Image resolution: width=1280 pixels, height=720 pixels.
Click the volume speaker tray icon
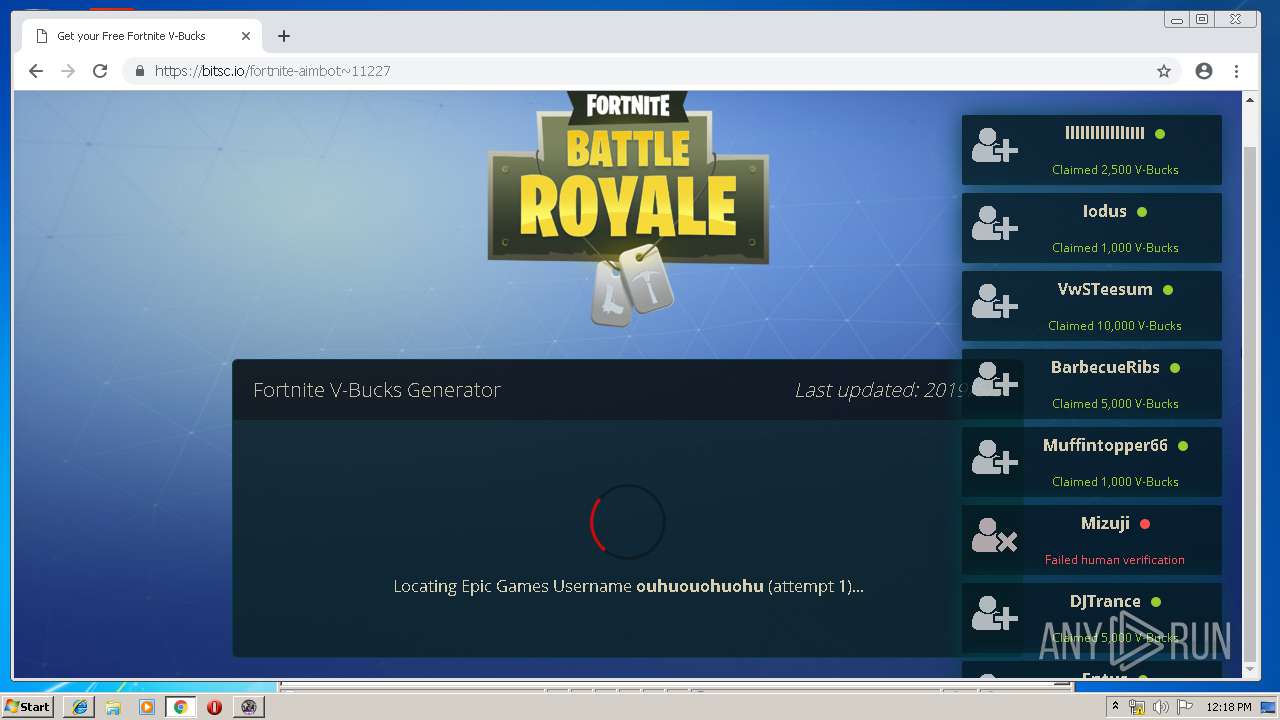coord(1160,707)
